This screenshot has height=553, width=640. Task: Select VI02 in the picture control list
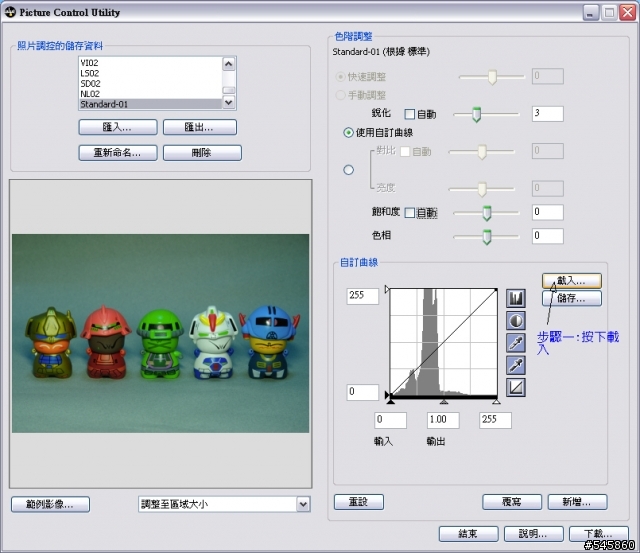[150, 63]
